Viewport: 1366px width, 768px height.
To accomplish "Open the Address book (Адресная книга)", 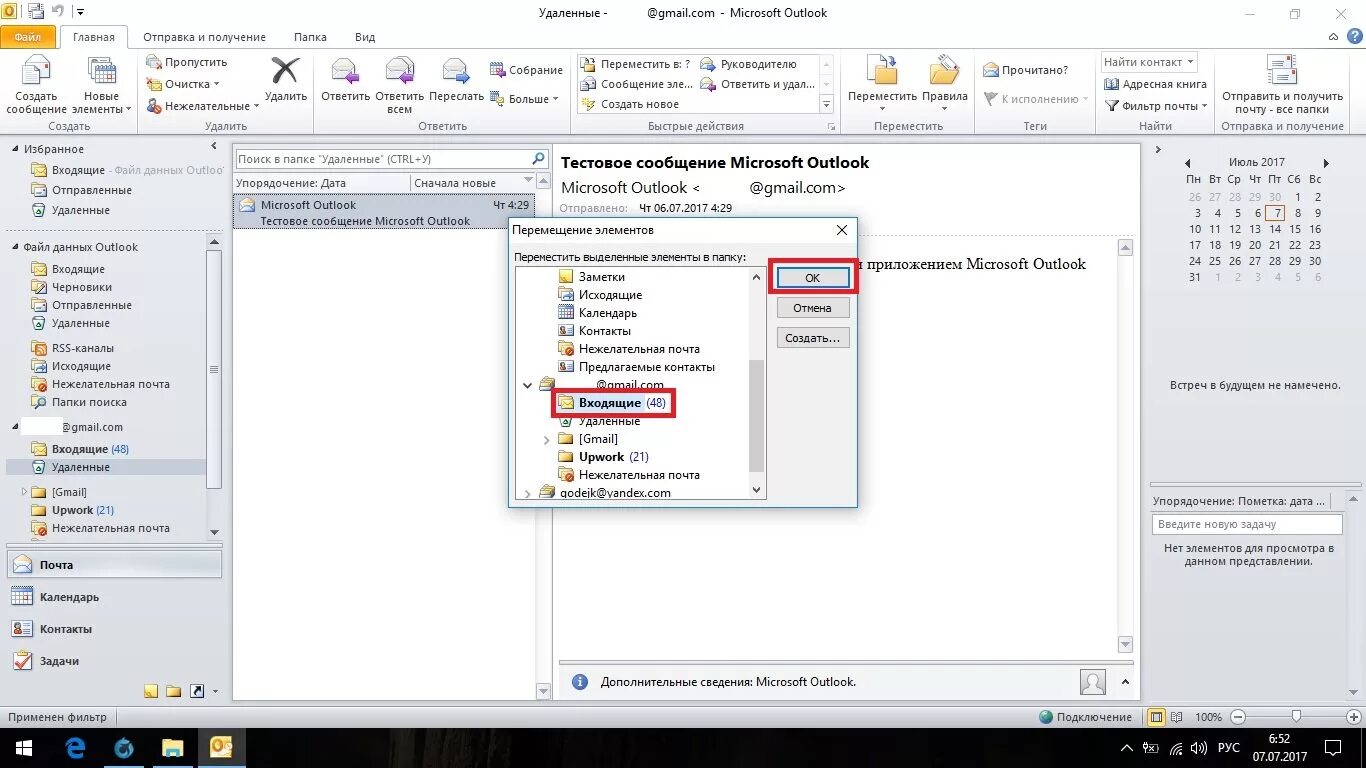I will pyautogui.click(x=1155, y=84).
